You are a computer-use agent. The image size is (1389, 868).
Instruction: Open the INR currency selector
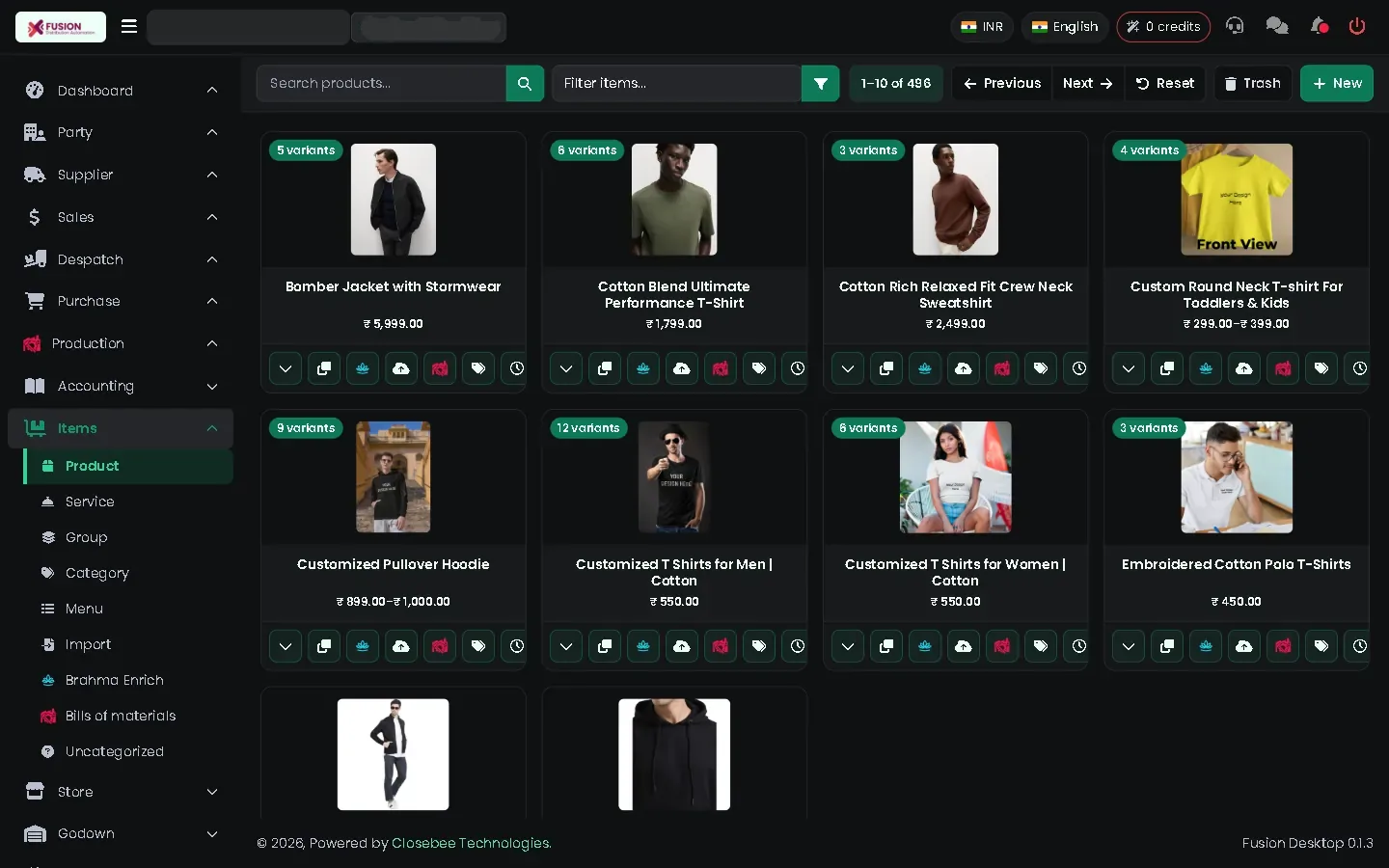(982, 27)
